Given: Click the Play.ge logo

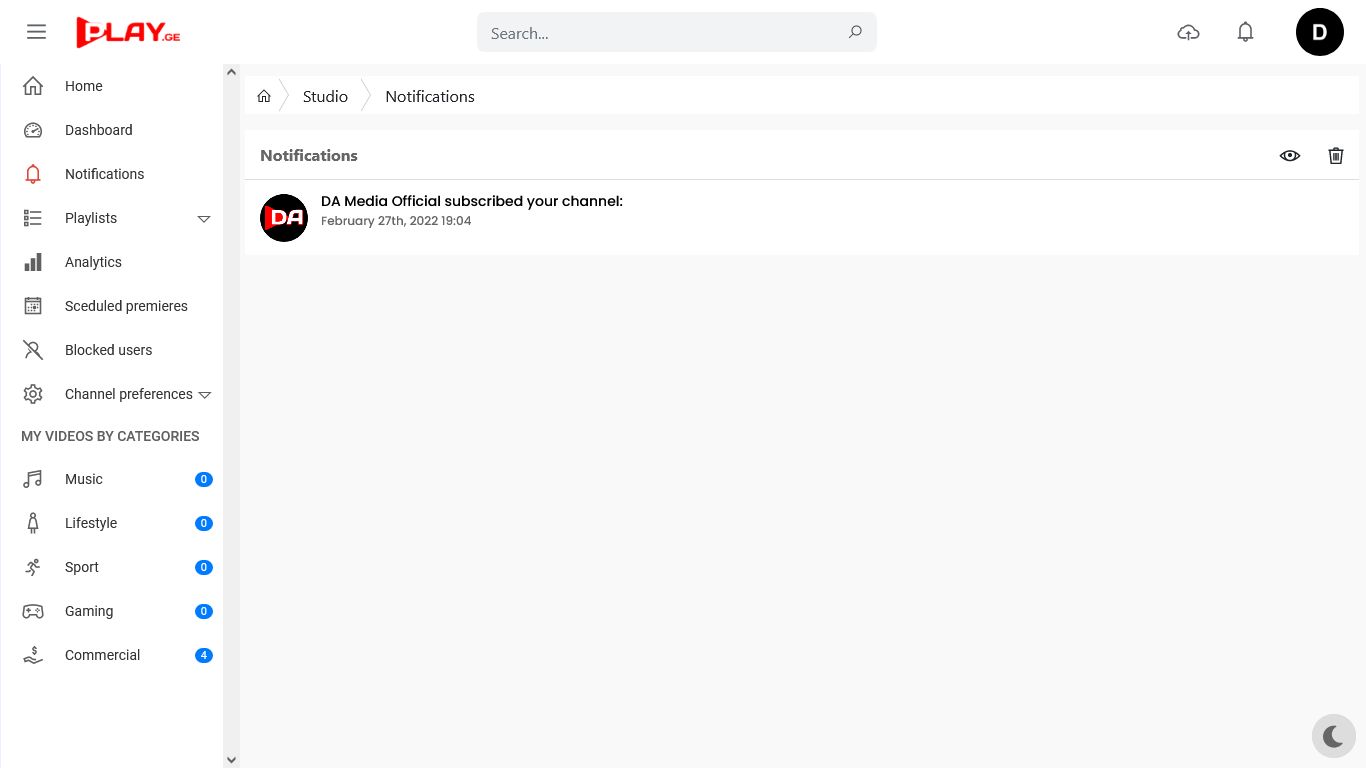Looking at the screenshot, I should (x=128, y=32).
